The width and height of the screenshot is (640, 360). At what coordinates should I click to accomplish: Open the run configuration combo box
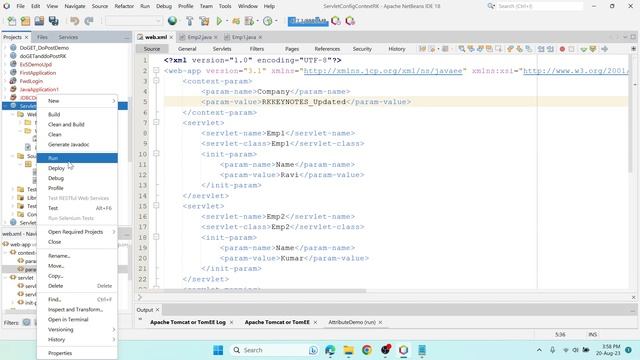133,21
